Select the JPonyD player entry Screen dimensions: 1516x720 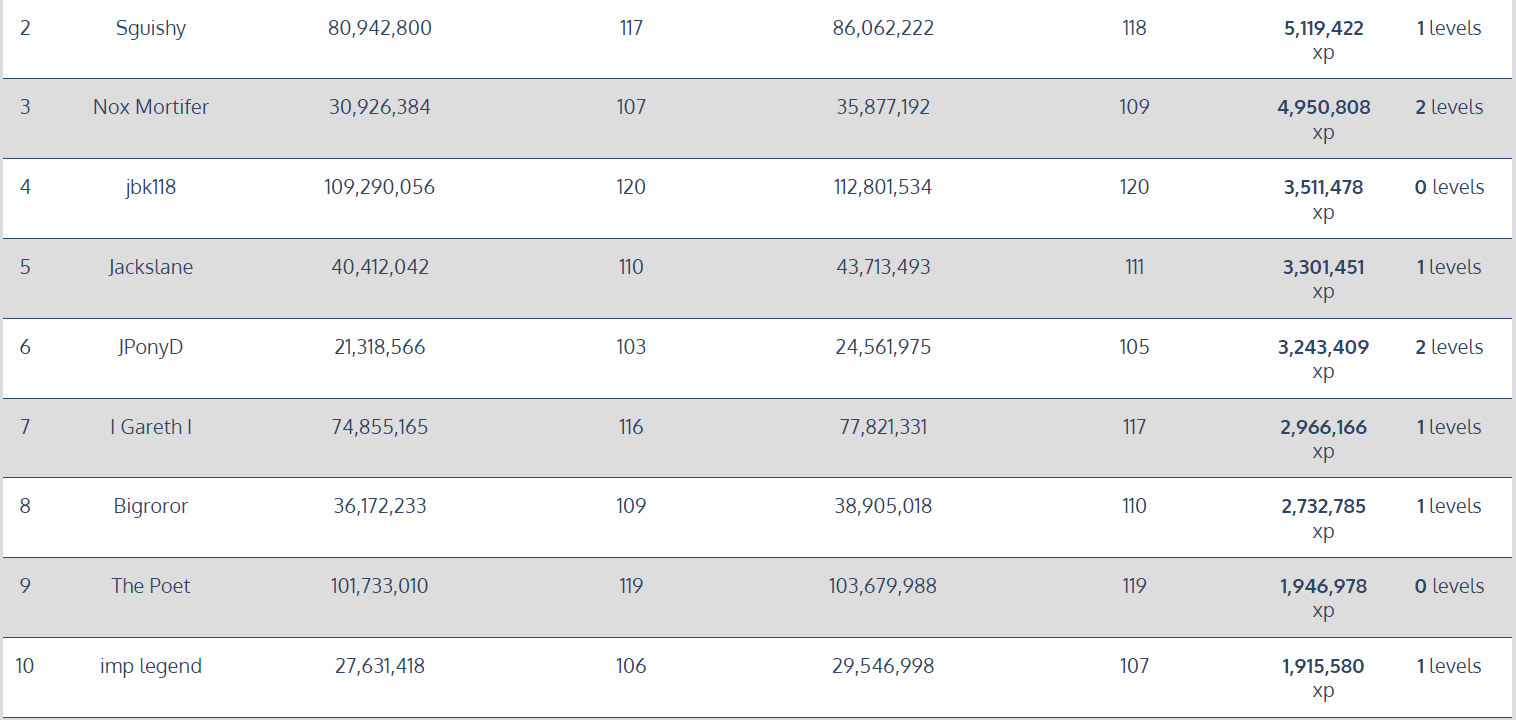(x=151, y=347)
